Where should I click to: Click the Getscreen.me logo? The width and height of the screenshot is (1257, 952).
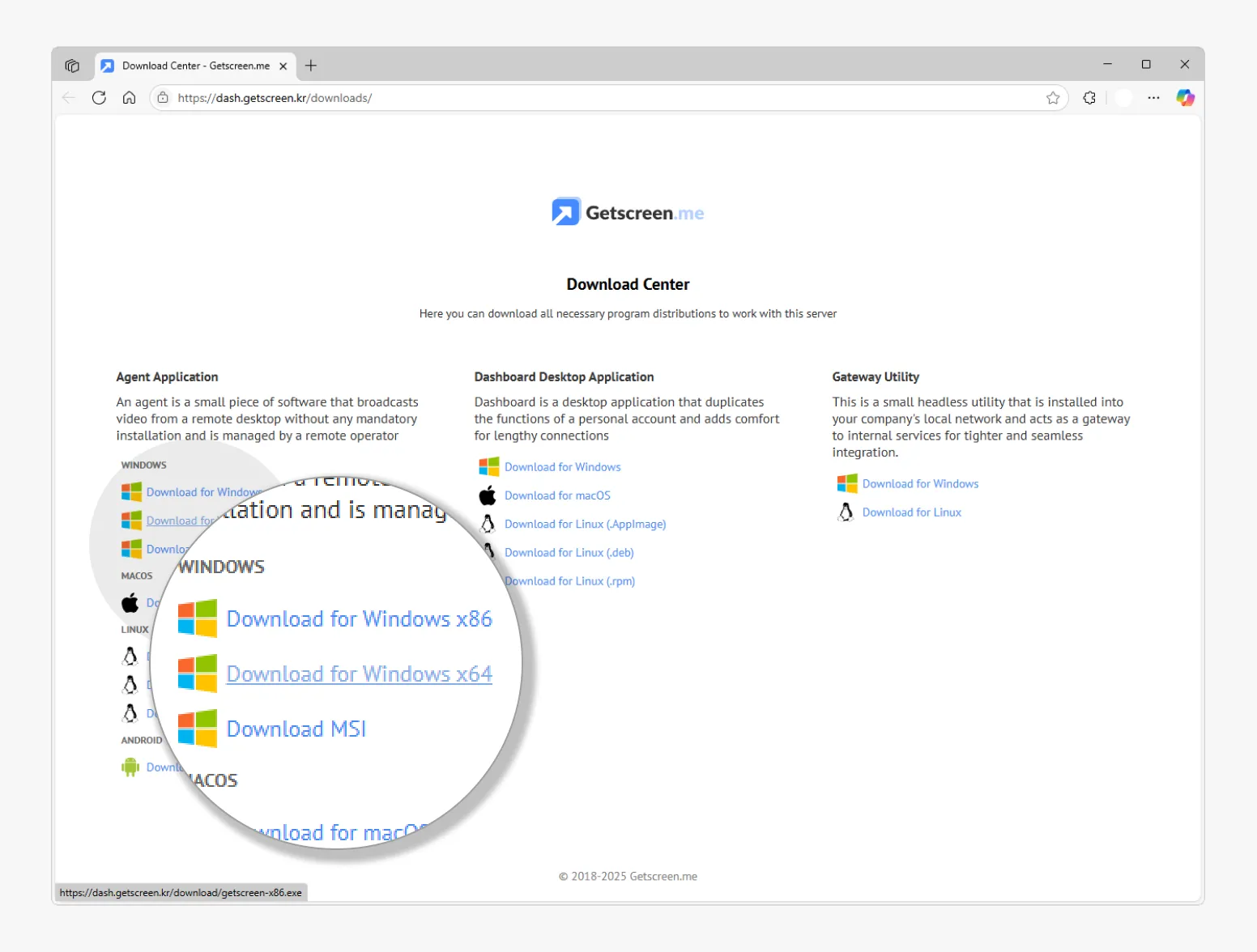(x=628, y=212)
